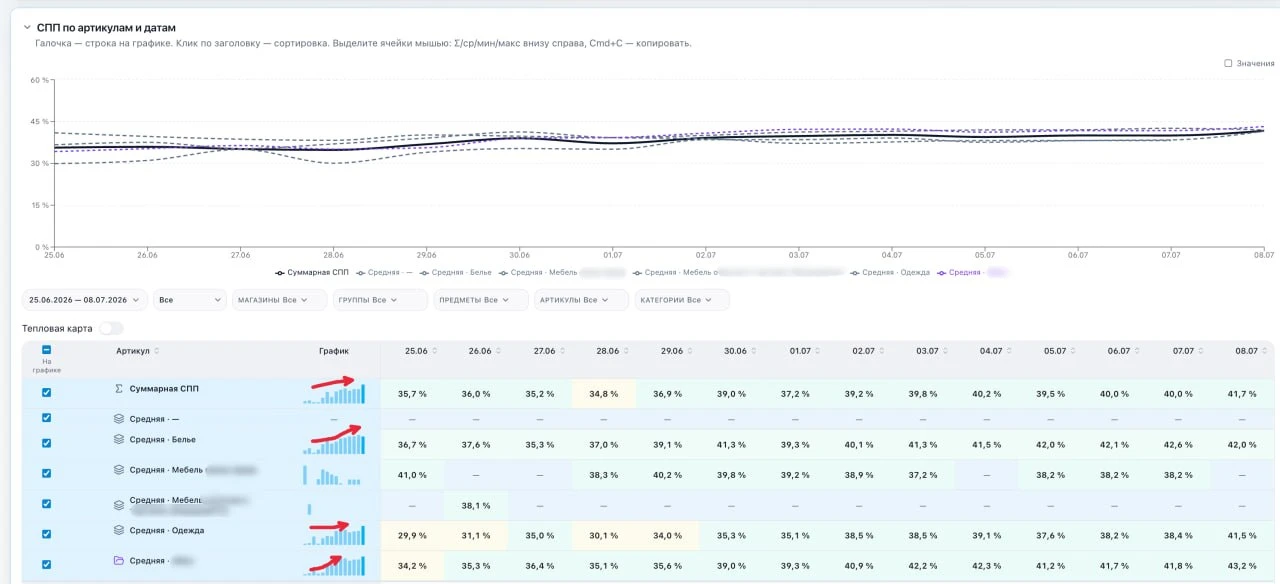Image resolution: width=1280 pixels, height=584 pixels.
Task: Open the date range 25.06.2026 — 08.07.2026 dropdown
Action: pos(85,299)
